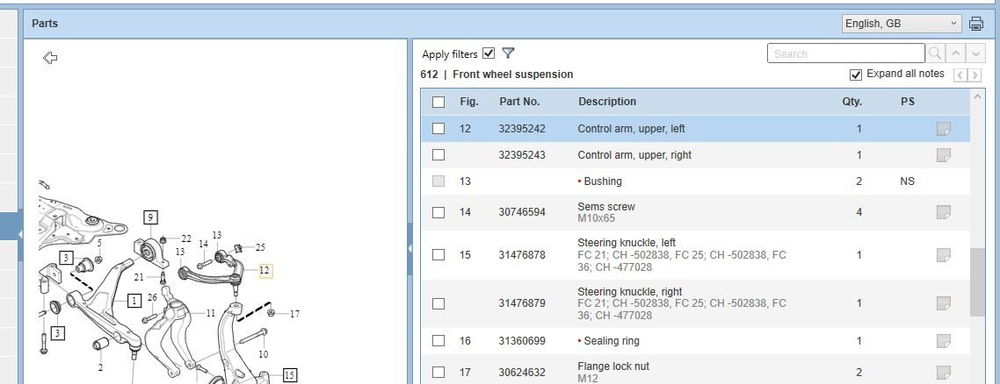Tick checkbox for part 31476878

(438, 255)
